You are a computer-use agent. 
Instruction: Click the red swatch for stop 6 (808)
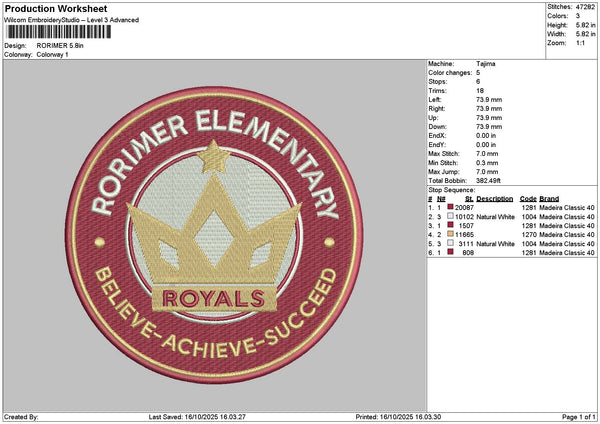[x=450, y=252]
